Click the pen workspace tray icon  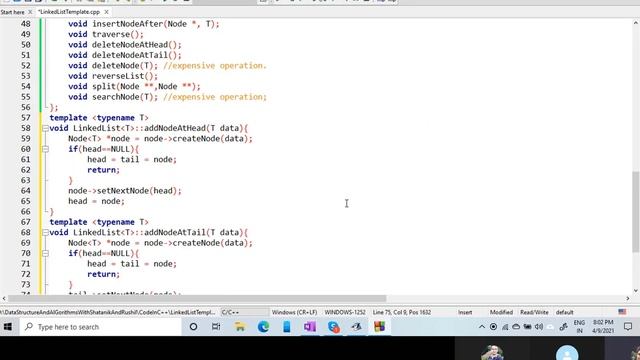[564, 327]
